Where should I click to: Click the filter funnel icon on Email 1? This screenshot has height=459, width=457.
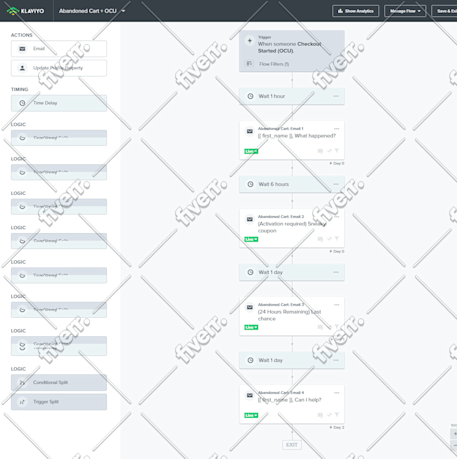click(x=337, y=151)
